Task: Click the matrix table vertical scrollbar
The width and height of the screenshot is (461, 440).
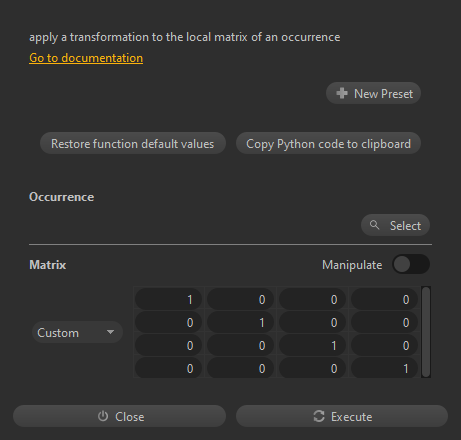Action: click(426, 332)
